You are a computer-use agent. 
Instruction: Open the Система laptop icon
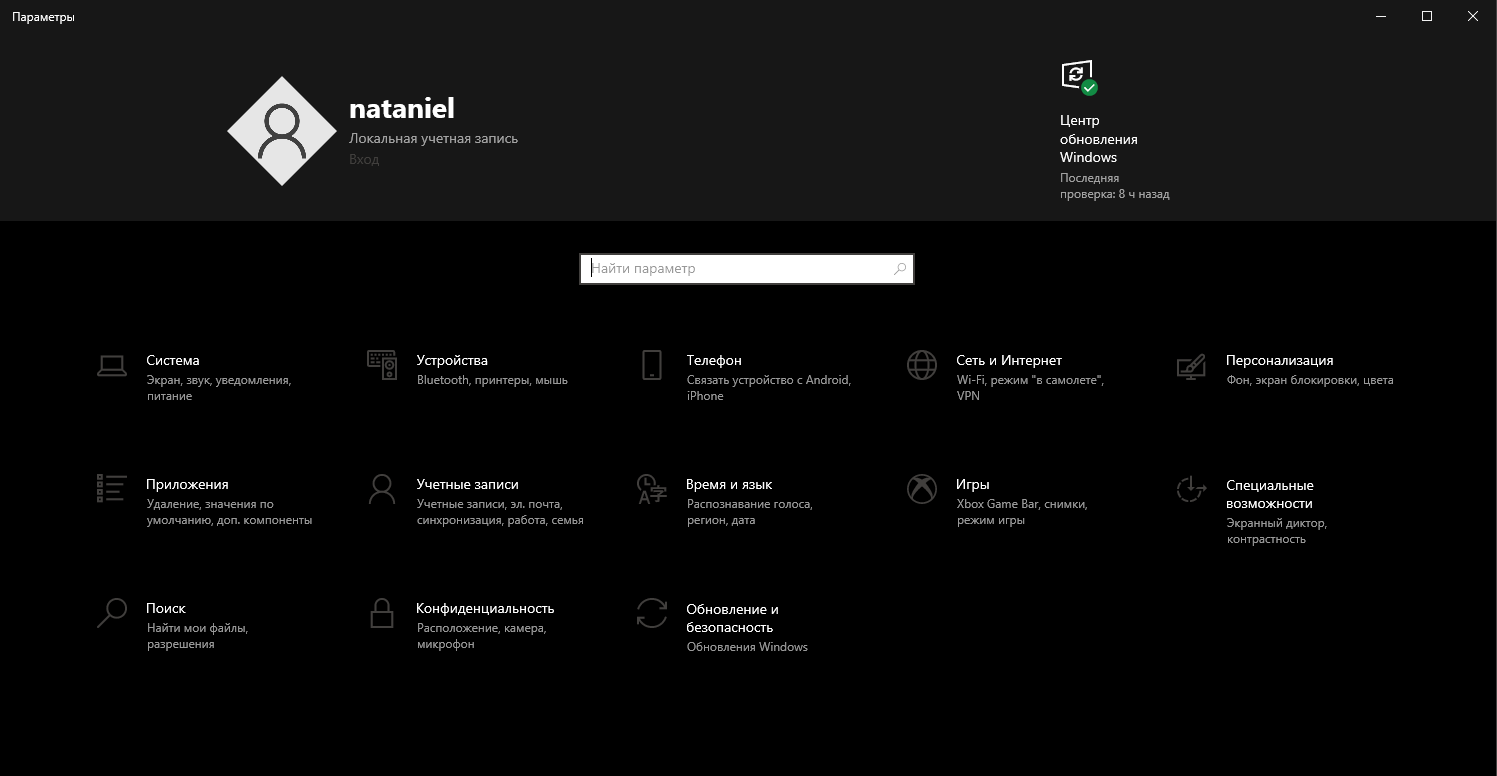pyautogui.click(x=112, y=366)
